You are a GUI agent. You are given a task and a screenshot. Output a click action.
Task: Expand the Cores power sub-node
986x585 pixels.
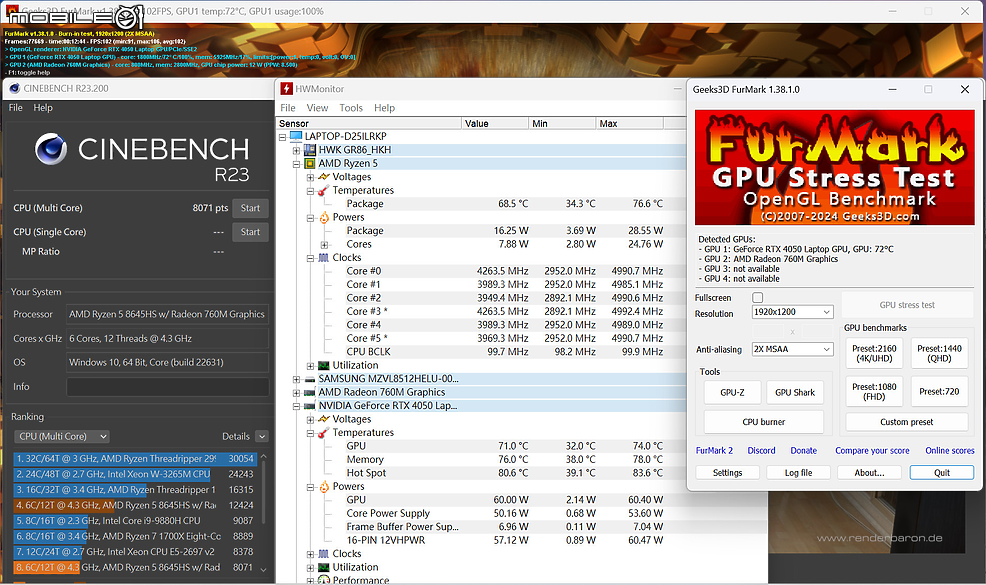pyautogui.click(x=324, y=245)
